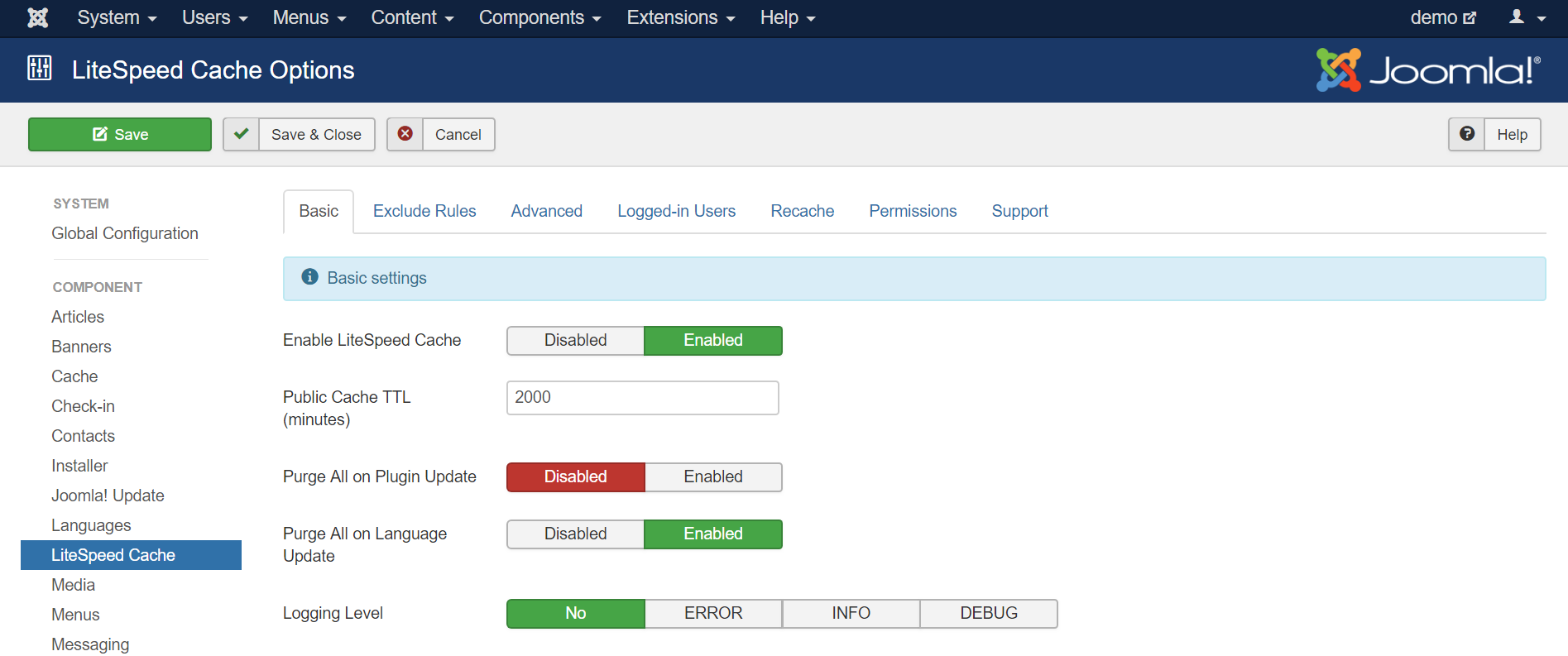Select the Basic tab
This screenshot has width=1568, height=656.
tap(319, 211)
